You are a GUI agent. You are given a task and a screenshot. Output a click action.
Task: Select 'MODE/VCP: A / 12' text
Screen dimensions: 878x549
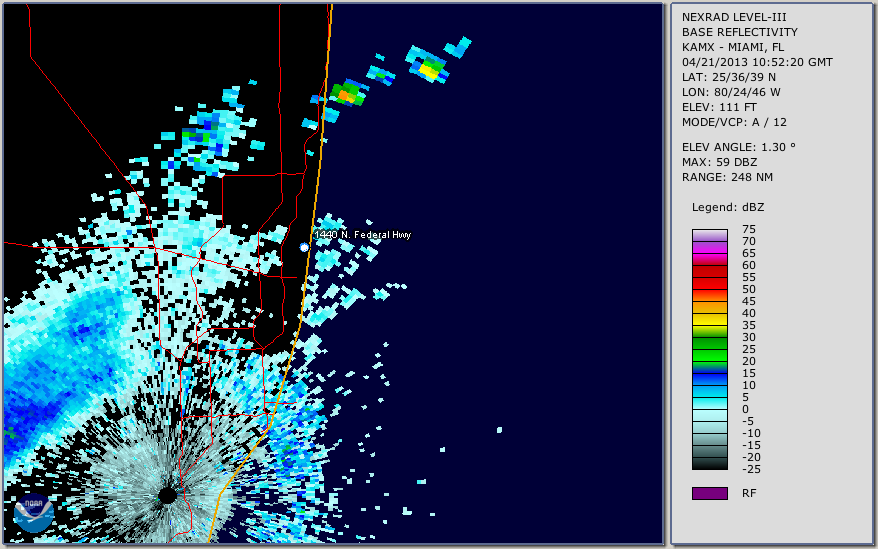(734, 122)
